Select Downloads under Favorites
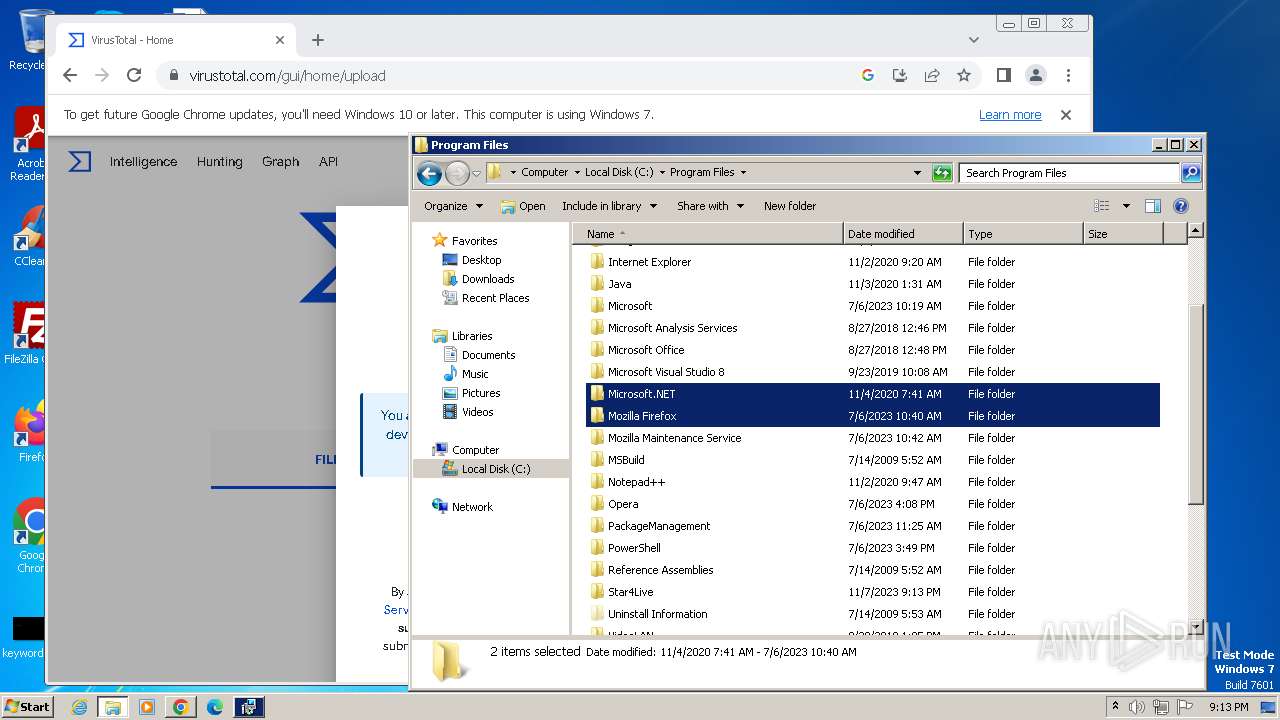The height and width of the screenshot is (720, 1280). [x=488, y=279]
